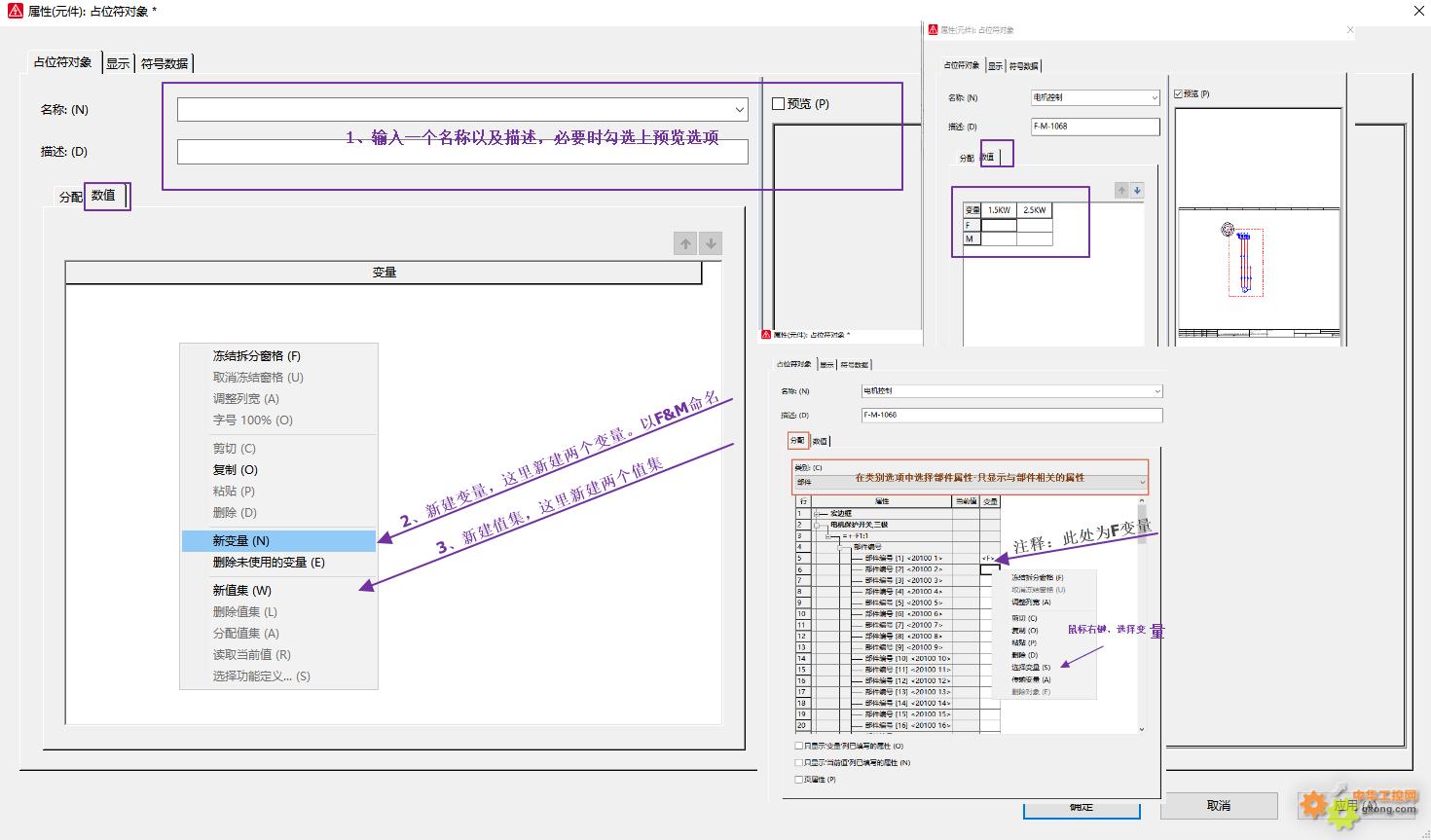Click 属性 column header in property tree
This screenshot has width=1431, height=840.
(x=881, y=501)
